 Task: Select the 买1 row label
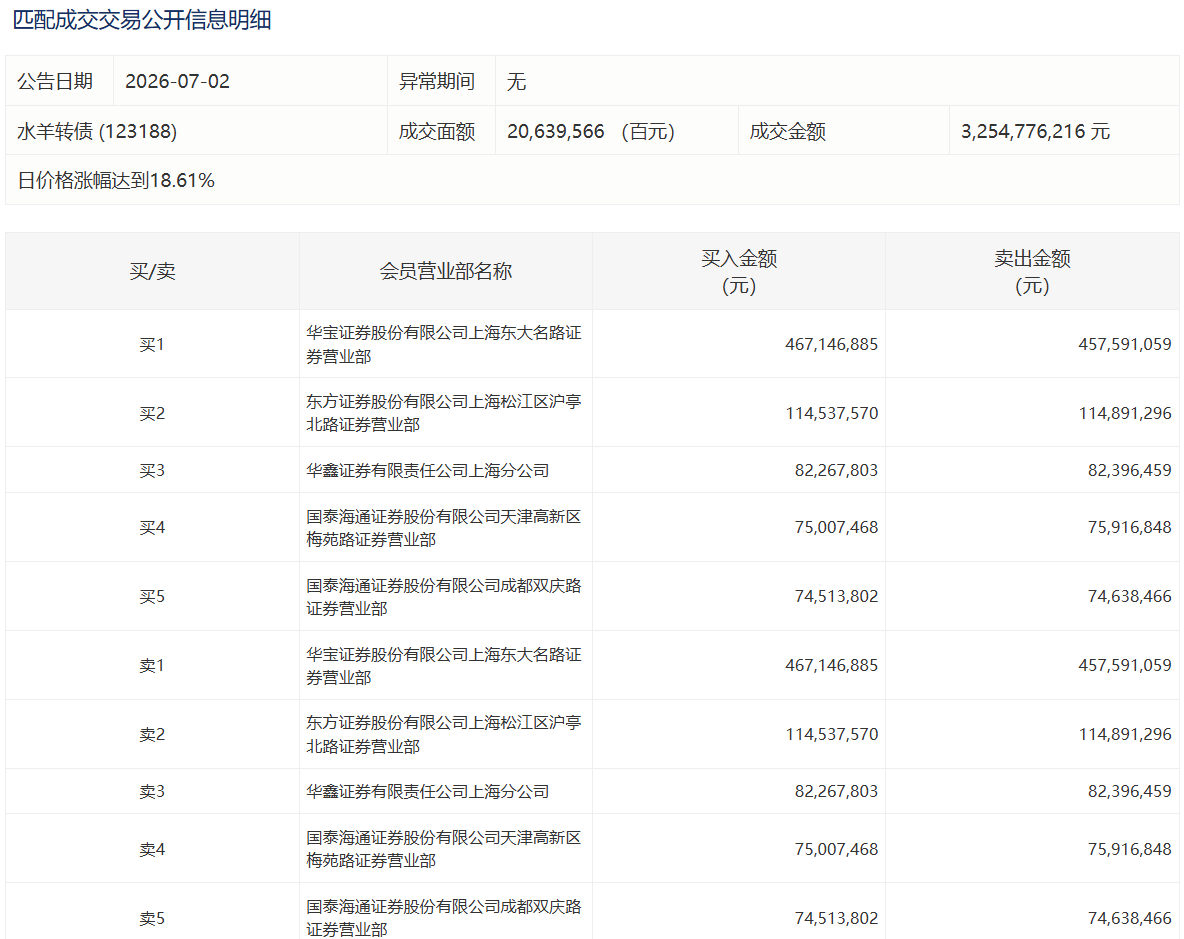pyautogui.click(x=152, y=344)
